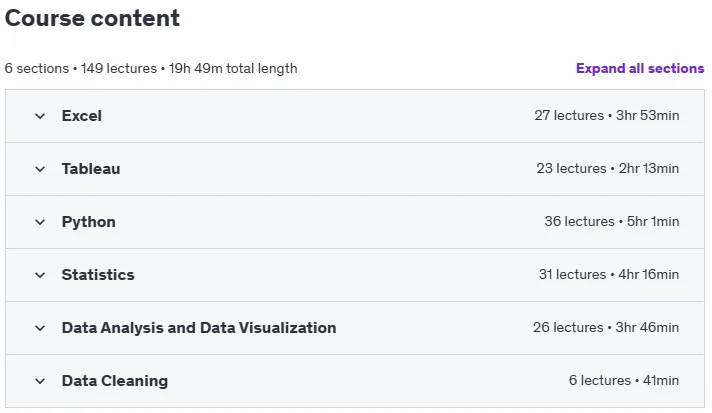Select the Excel section title
The image size is (712, 413).
tap(82, 116)
